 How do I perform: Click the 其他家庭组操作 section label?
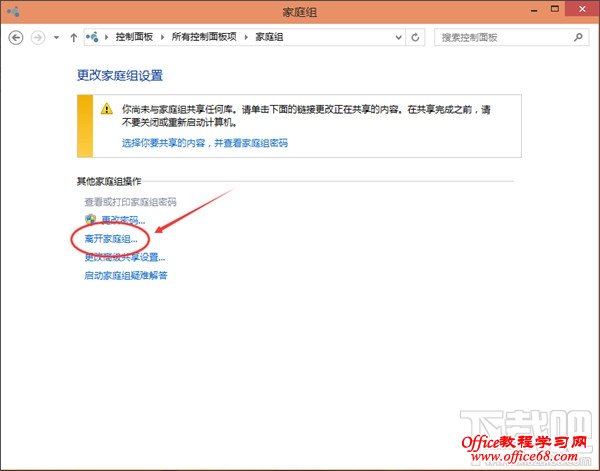click(109, 181)
